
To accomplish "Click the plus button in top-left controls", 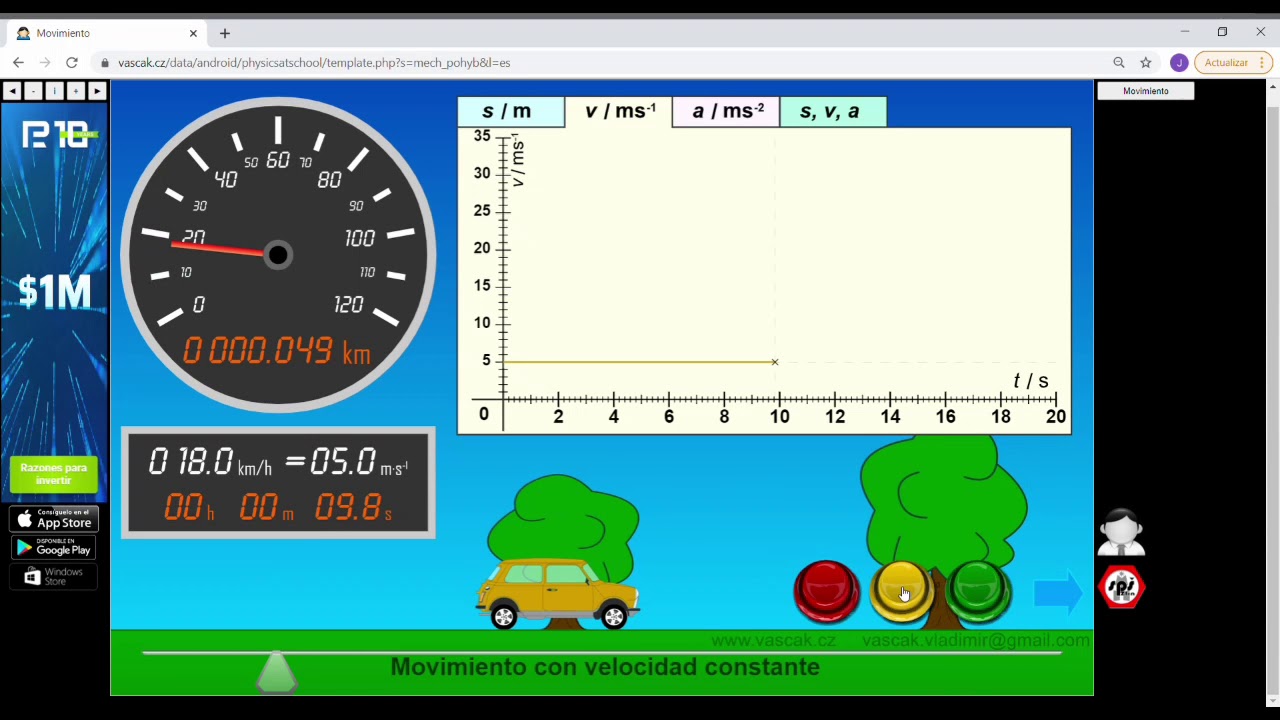I will click(75, 91).
